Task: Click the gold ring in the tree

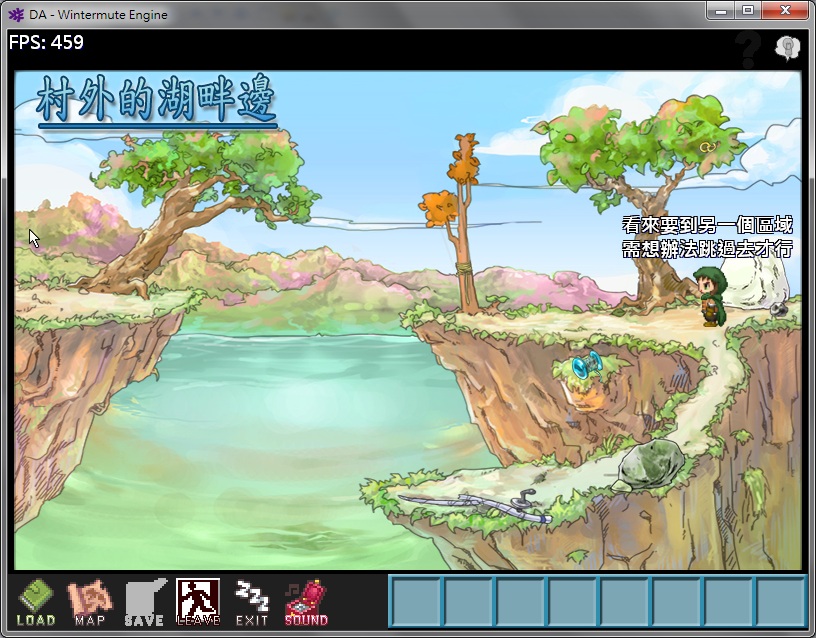Action: [x=708, y=147]
